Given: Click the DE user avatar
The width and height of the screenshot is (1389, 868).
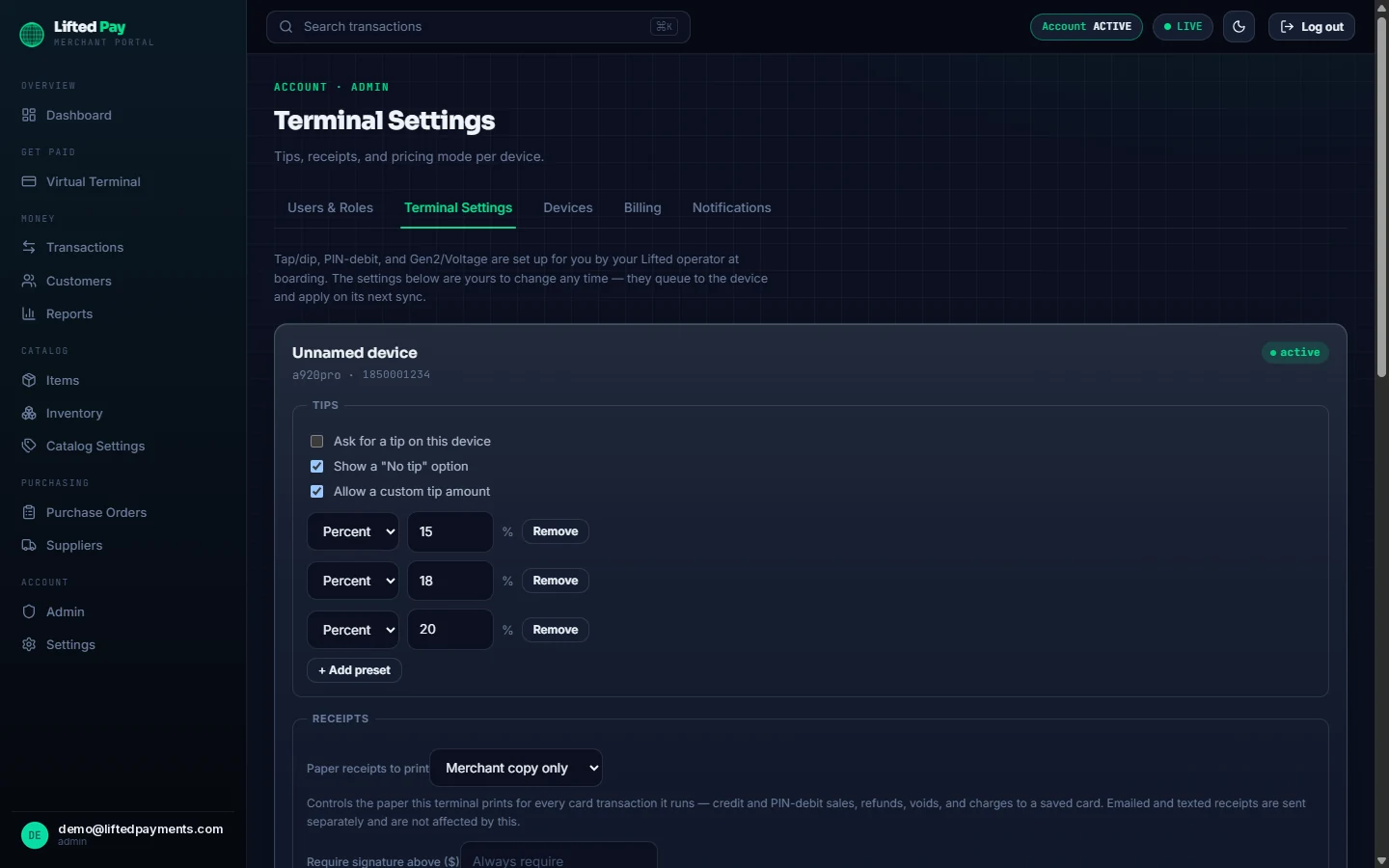Looking at the screenshot, I should (35, 835).
